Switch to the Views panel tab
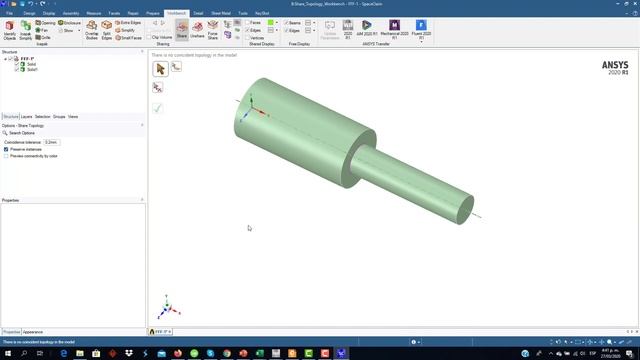This screenshot has height=360, width=640. coord(73,117)
